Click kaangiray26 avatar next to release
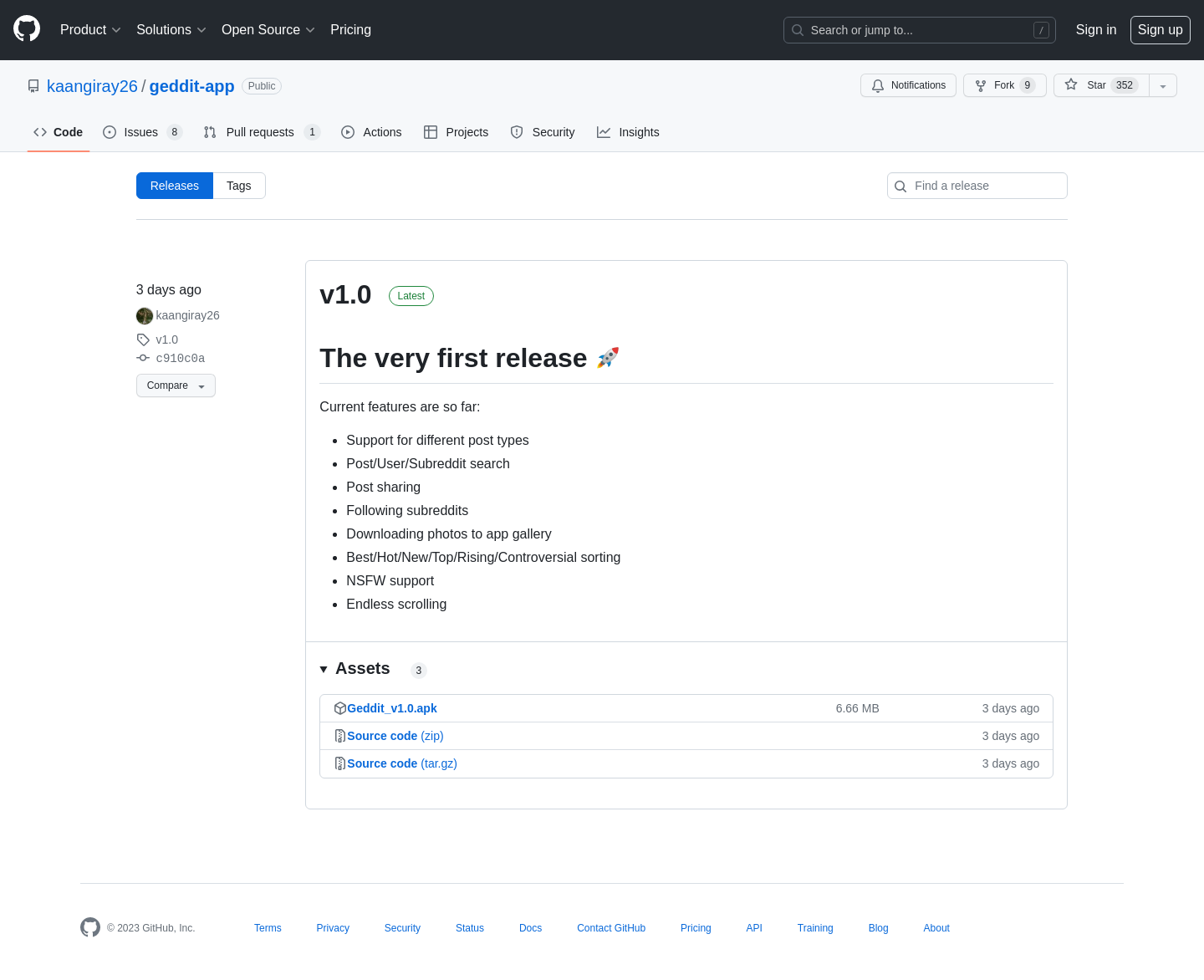1204x980 pixels. (x=145, y=316)
